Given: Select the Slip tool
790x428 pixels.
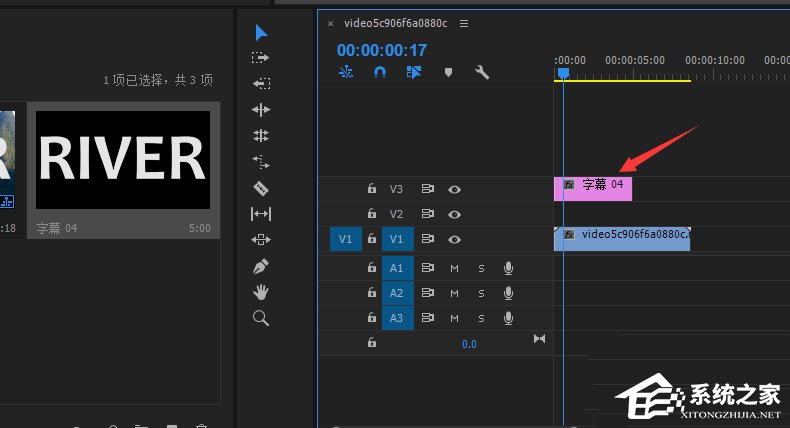Looking at the screenshot, I should coord(261,214).
